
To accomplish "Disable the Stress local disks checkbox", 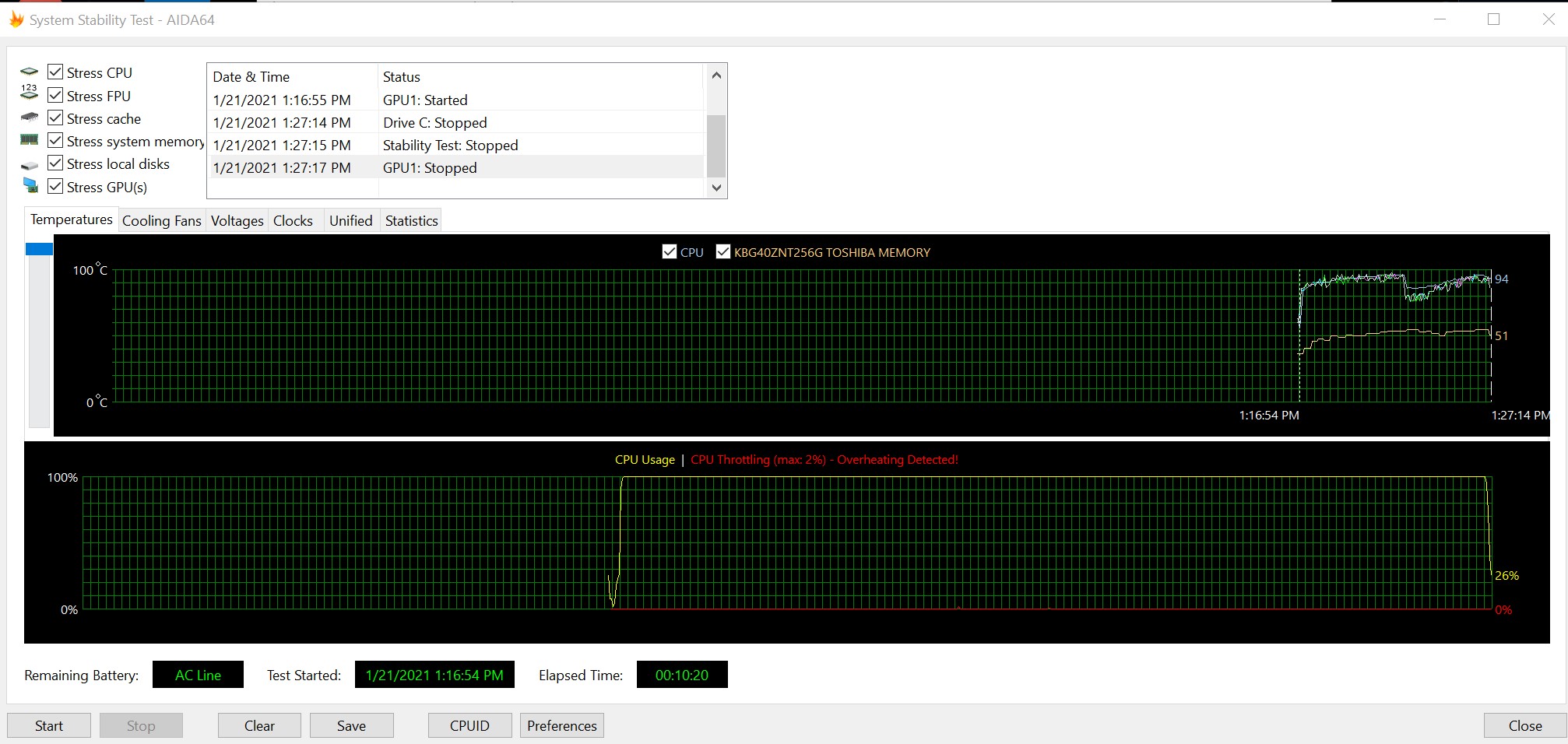I will coord(55,163).
